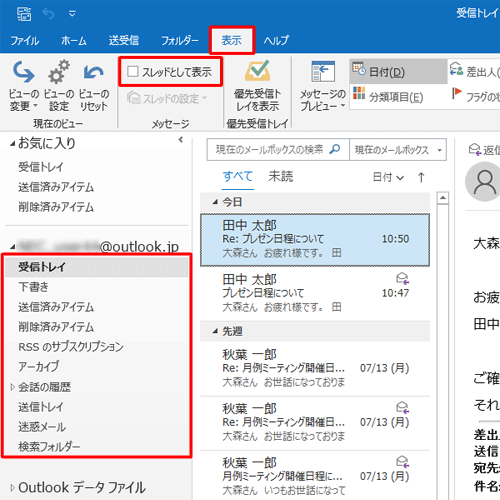Open account's 送信済みアイテム folder

click(x=56, y=307)
